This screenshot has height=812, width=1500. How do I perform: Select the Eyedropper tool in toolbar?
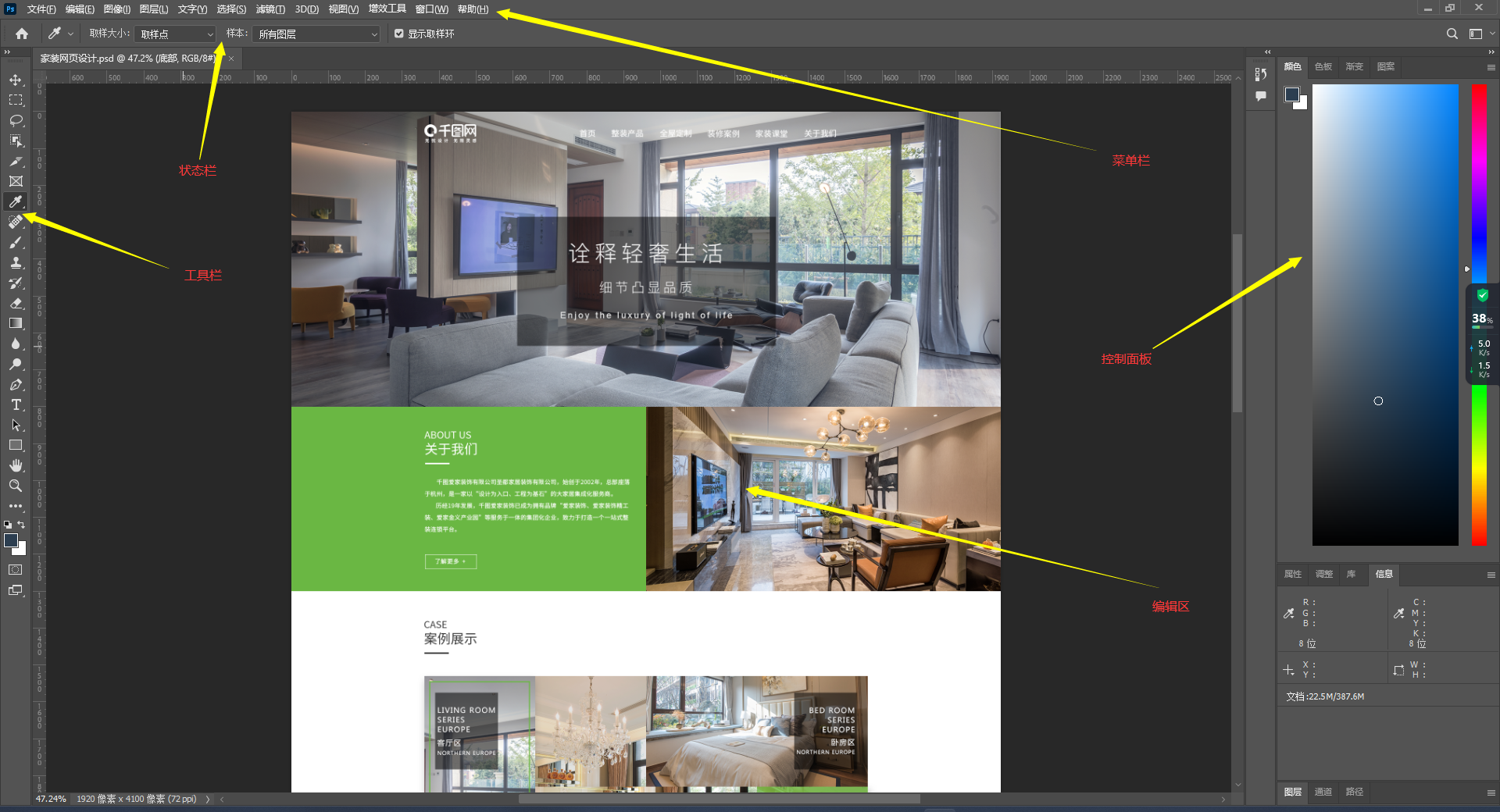(16, 201)
